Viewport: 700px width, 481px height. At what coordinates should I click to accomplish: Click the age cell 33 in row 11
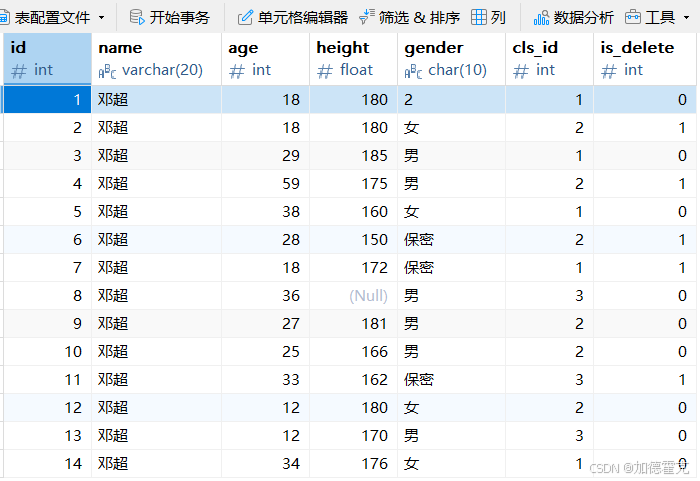[265, 380]
